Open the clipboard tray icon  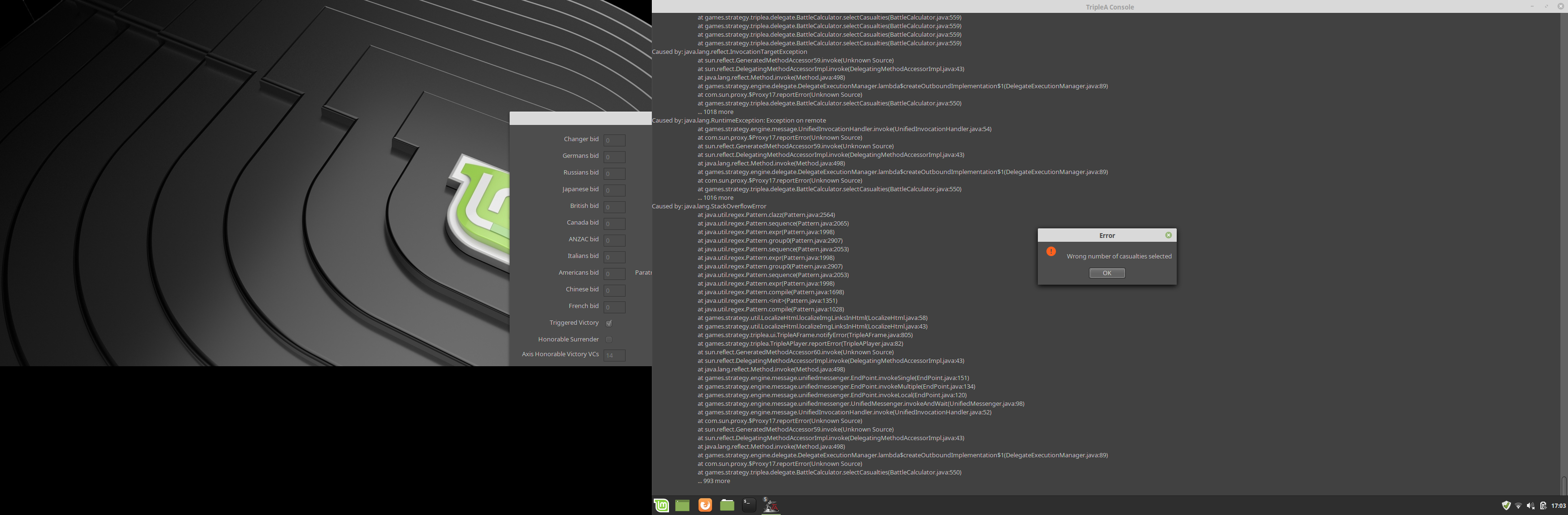pos(1543,505)
